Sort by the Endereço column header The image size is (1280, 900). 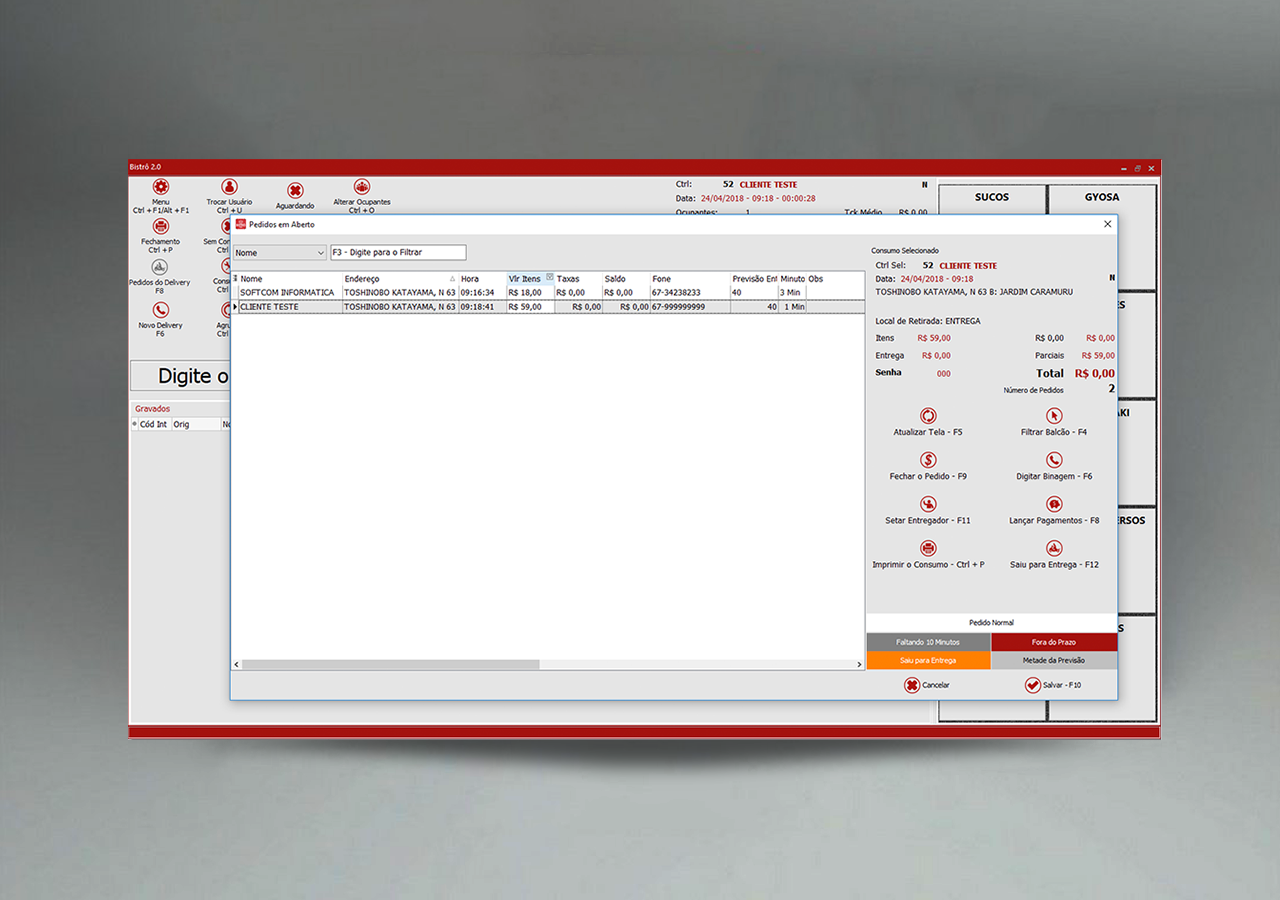395,279
